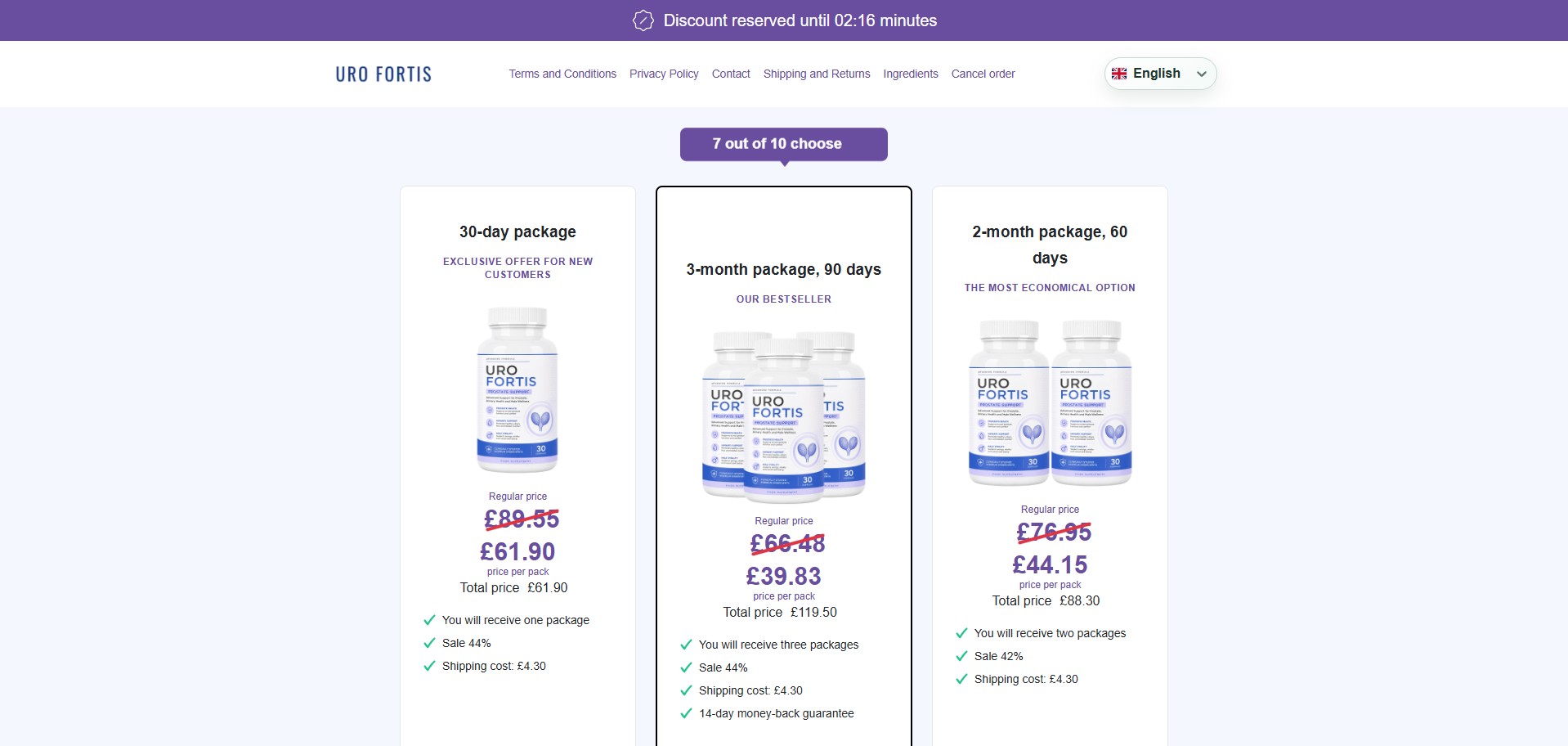Go to the Contact page
The width and height of the screenshot is (1568, 746).
(x=731, y=74)
